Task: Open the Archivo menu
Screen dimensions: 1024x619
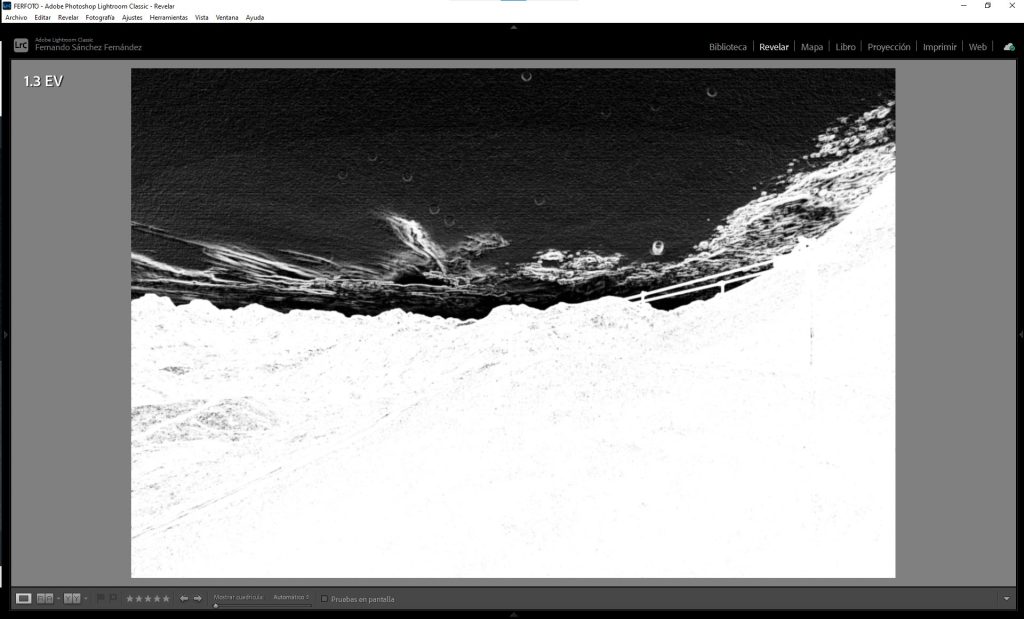Action: tap(16, 18)
